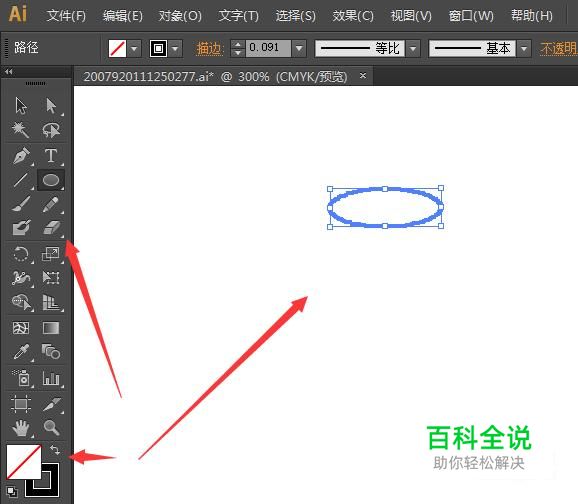
Task: Open the 文件(F) menu
Action: (66, 16)
